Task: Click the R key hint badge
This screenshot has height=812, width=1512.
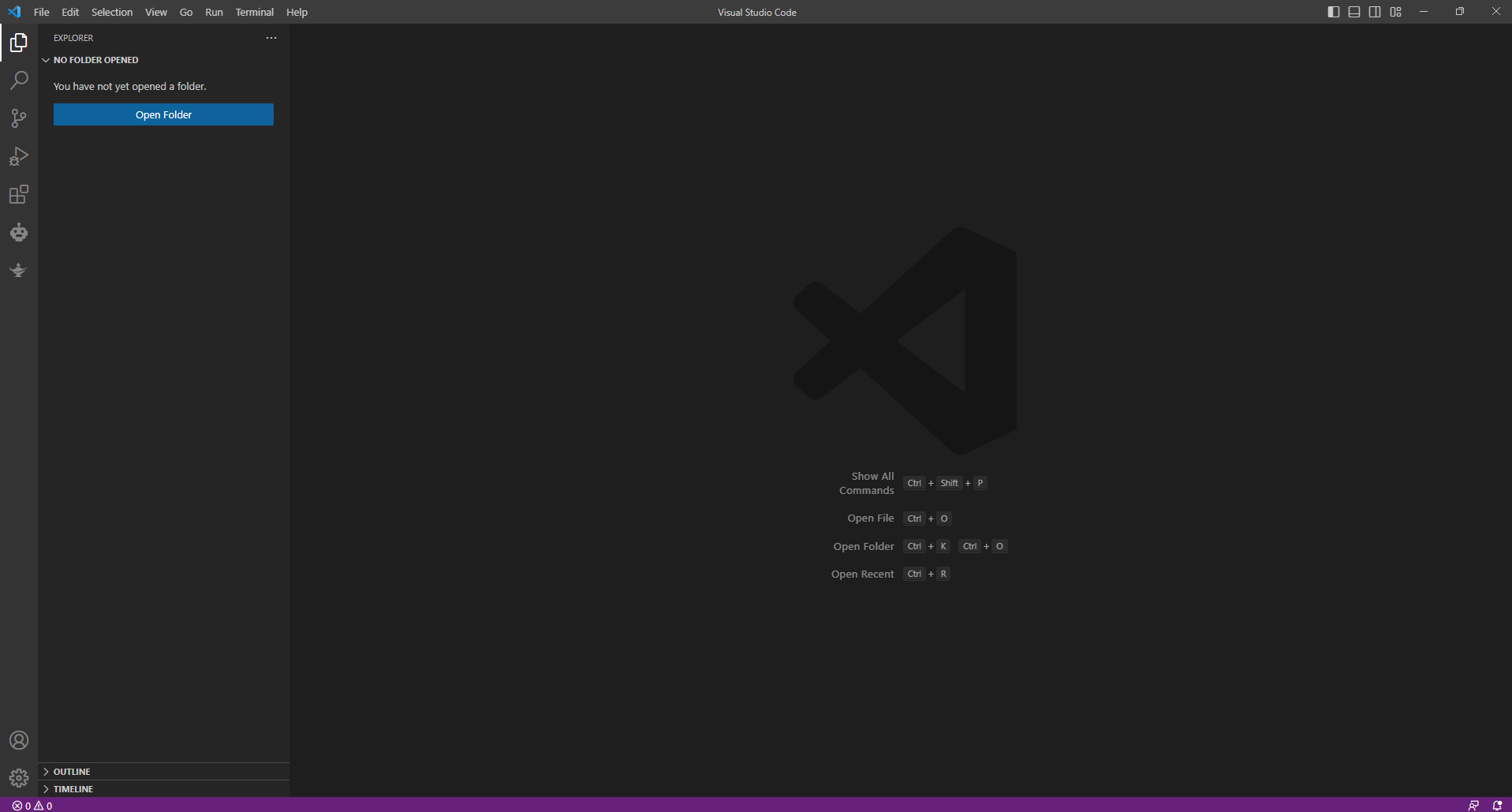Action: tap(943, 574)
